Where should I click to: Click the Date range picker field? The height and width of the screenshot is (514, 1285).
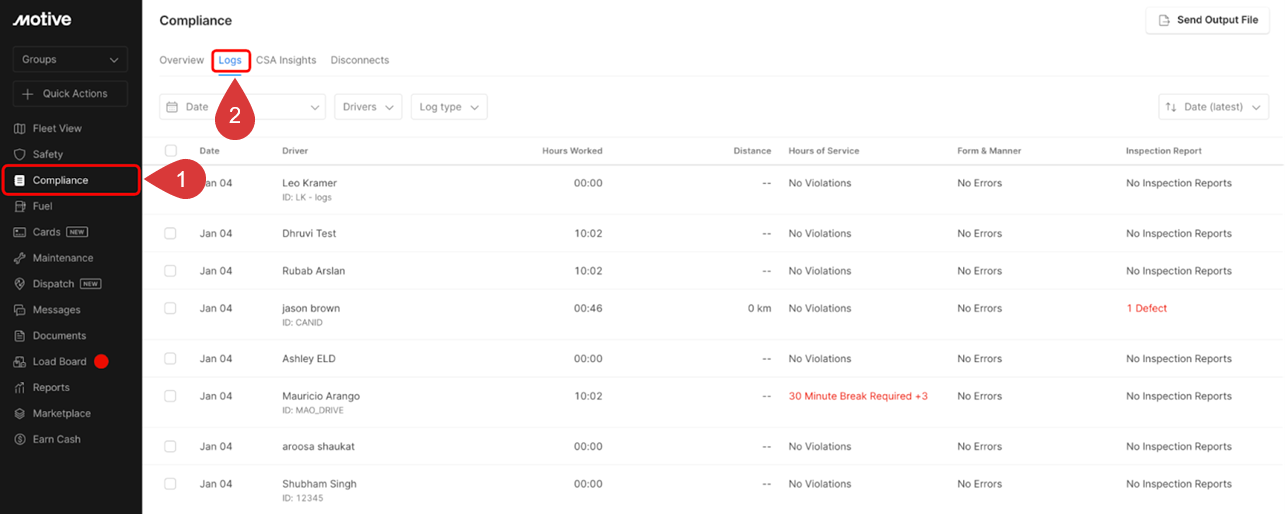pyautogui.click(x=242, y=107)
